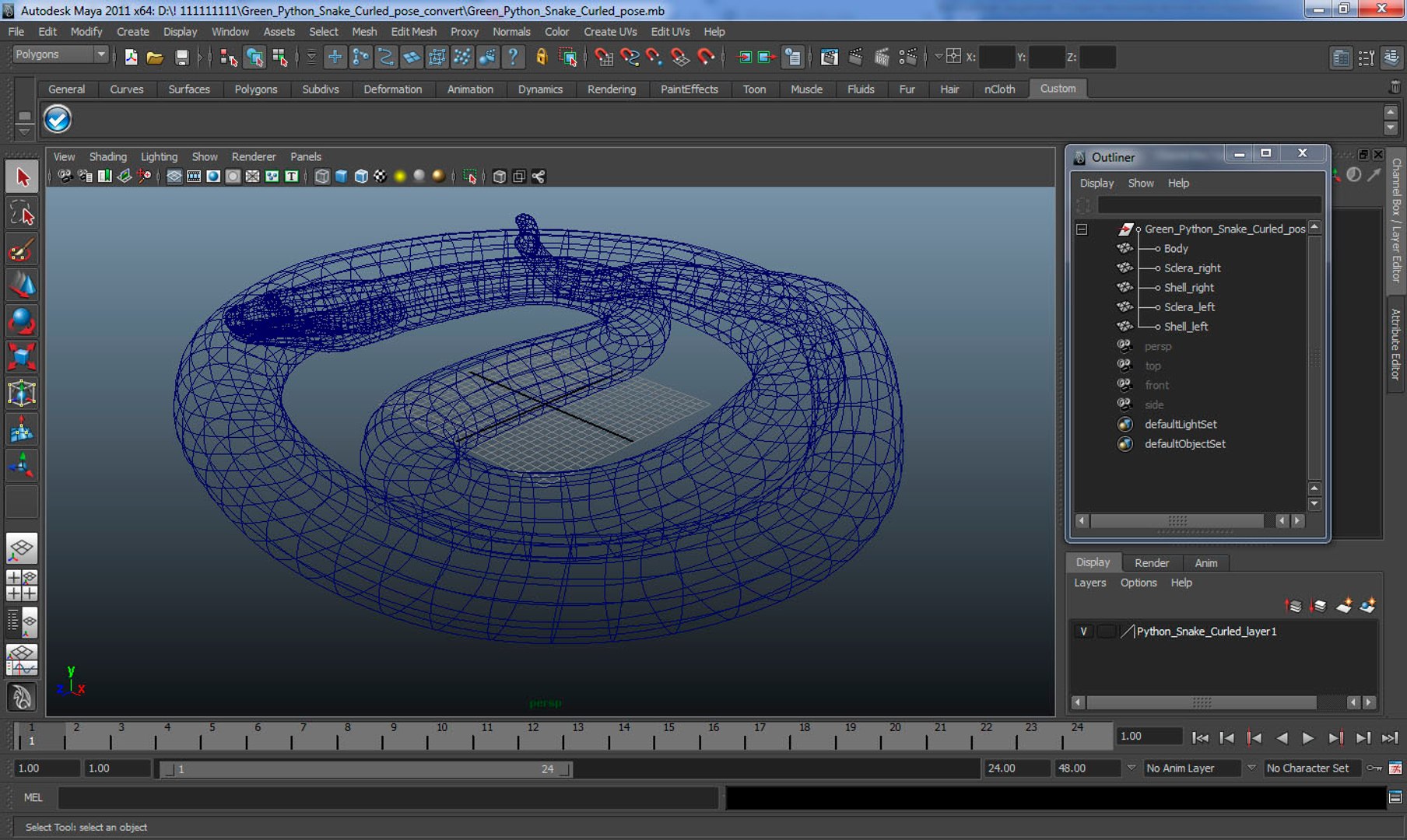Viewport: 1407px width, 840px height.
Task: Click the range slider bar handle at 24
Action: pyautogui.click(x=566, y=769)
